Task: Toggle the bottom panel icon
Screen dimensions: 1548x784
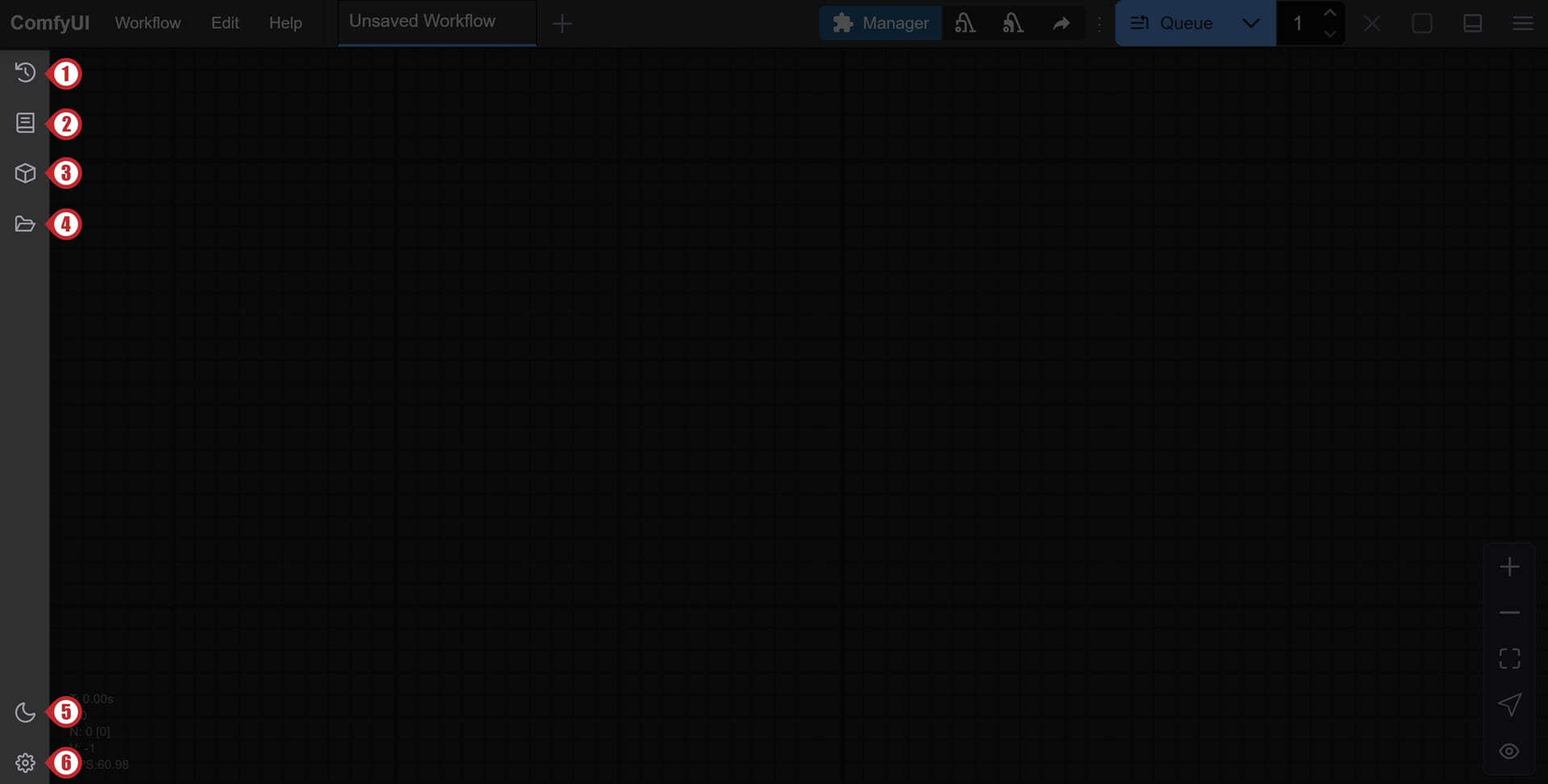Action: point(1472,23)
